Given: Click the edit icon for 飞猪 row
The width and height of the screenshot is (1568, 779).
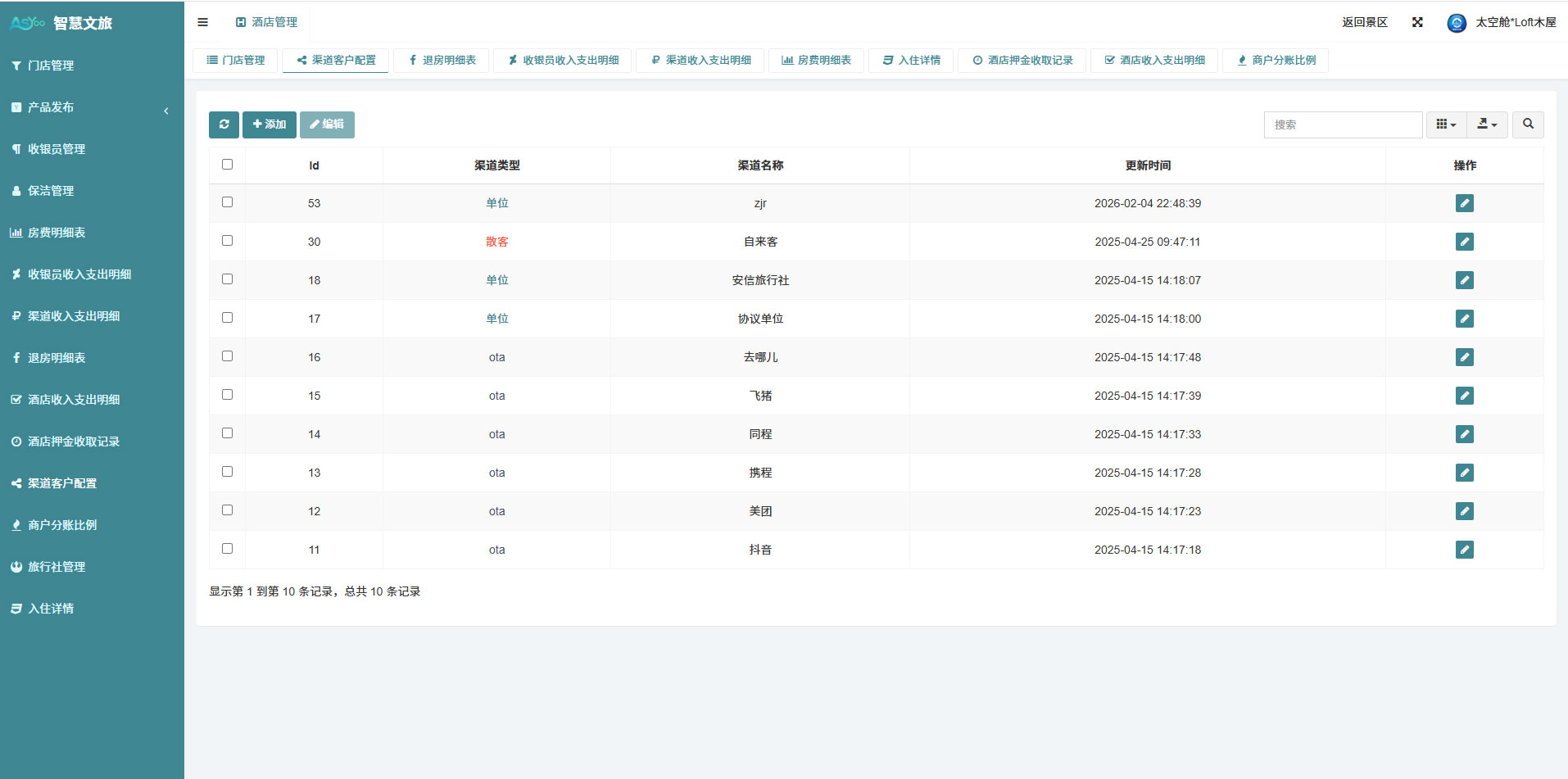Looking at the screenshot, I should pyautogui.click(x=1464, y=396).
